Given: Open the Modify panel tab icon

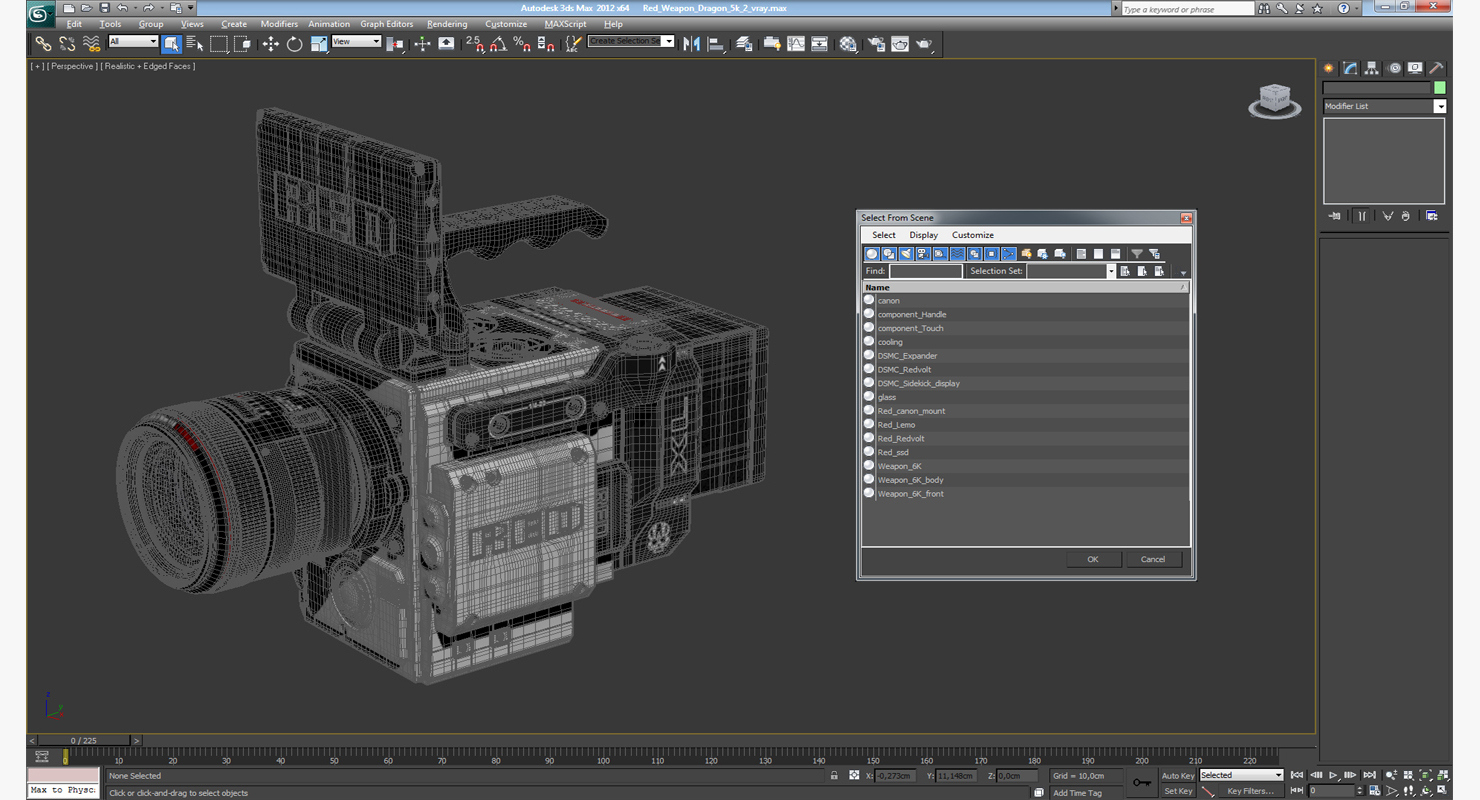Looking at the screenshot, I should coord(1350,68).
